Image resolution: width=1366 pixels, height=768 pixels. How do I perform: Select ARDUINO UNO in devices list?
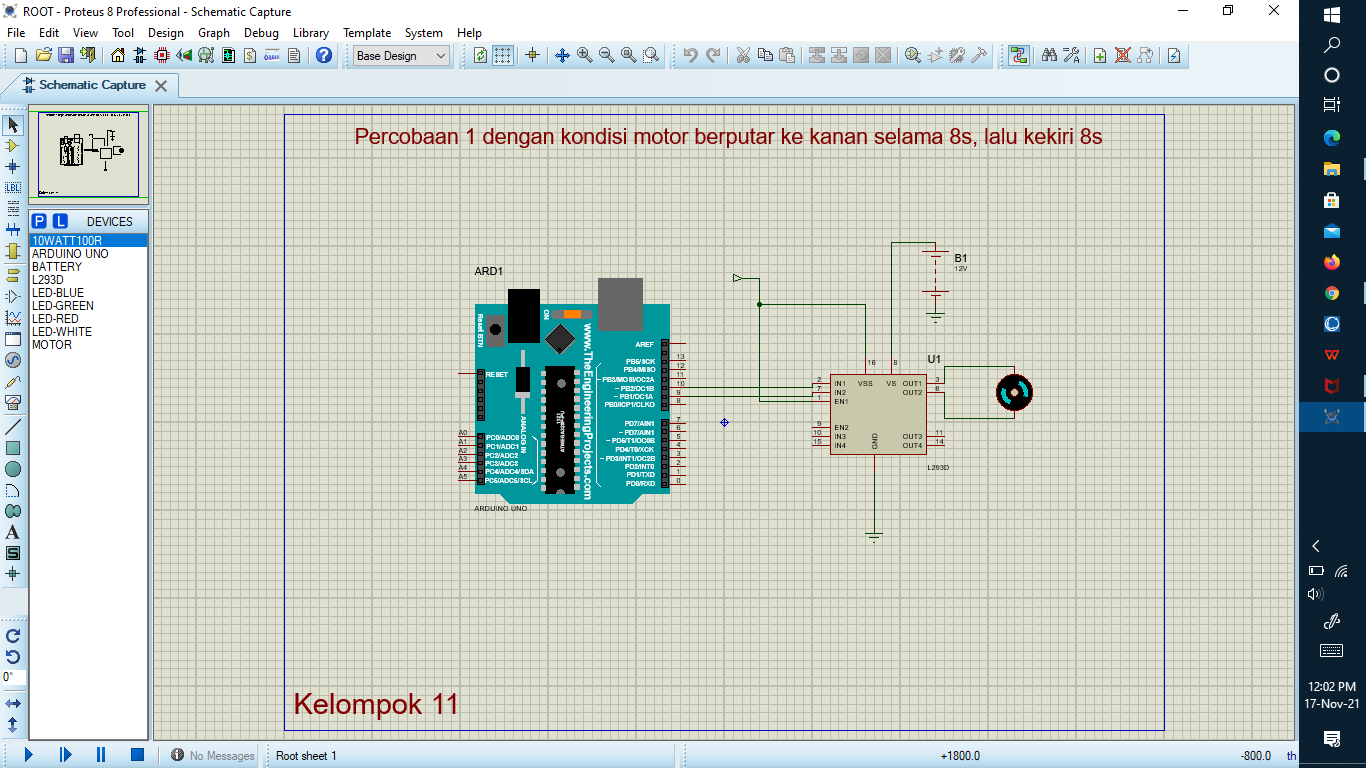(70, 254)
